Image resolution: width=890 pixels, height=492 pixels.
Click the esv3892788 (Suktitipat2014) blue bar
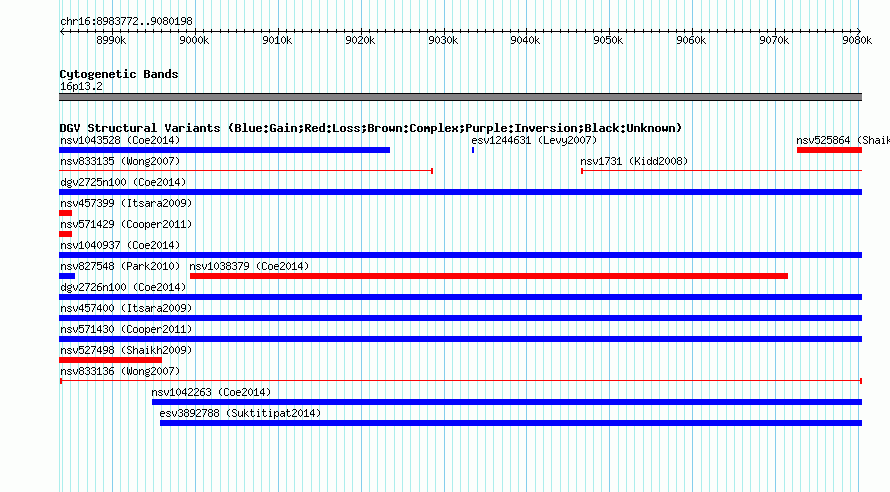(x=511, y=423)
